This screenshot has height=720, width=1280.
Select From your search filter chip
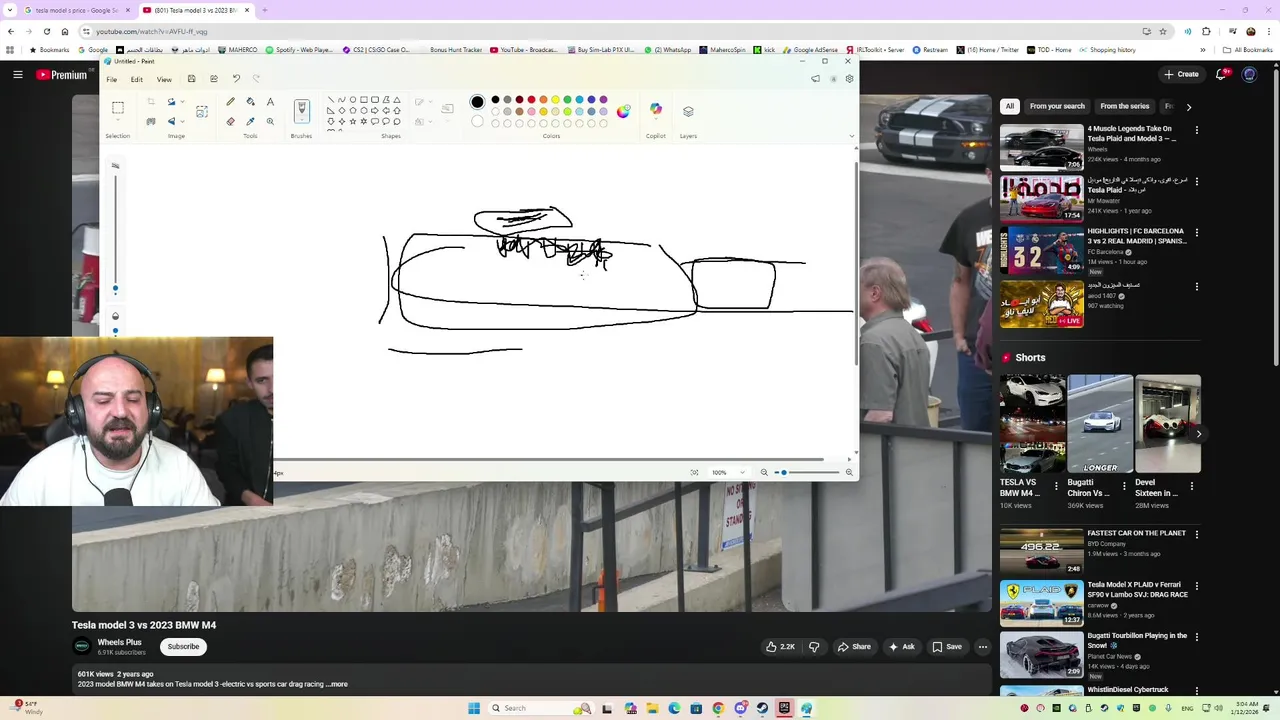tap(1057, 106)
